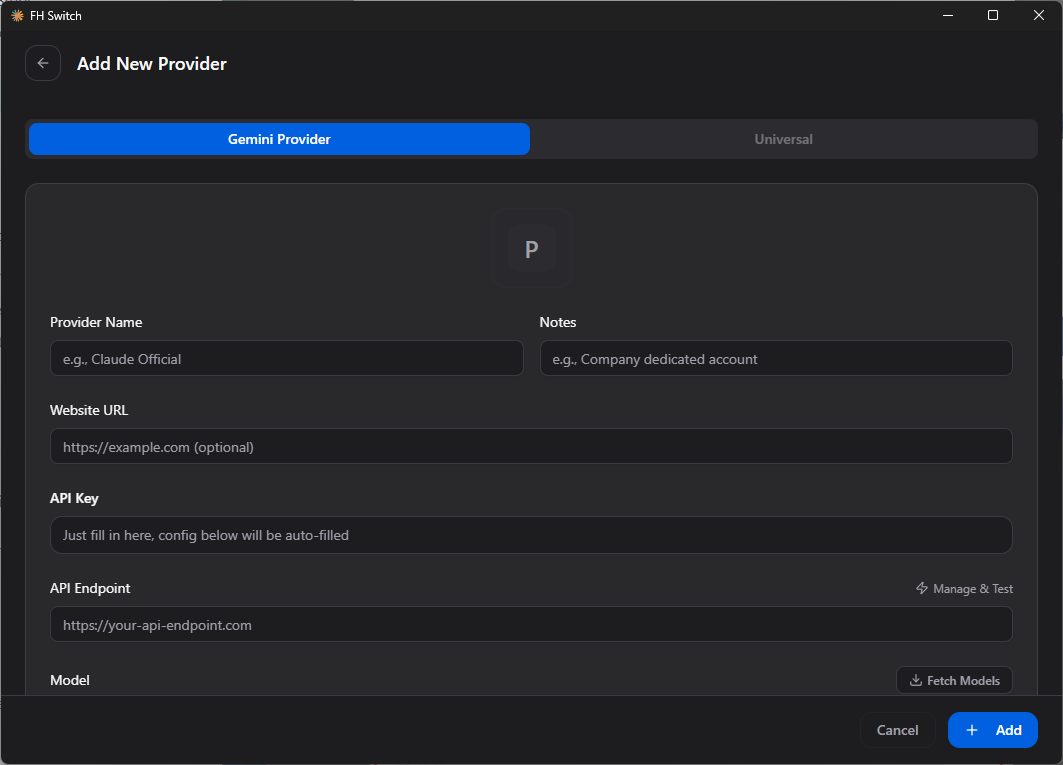Click the FH Switch window title

[56, 16]
